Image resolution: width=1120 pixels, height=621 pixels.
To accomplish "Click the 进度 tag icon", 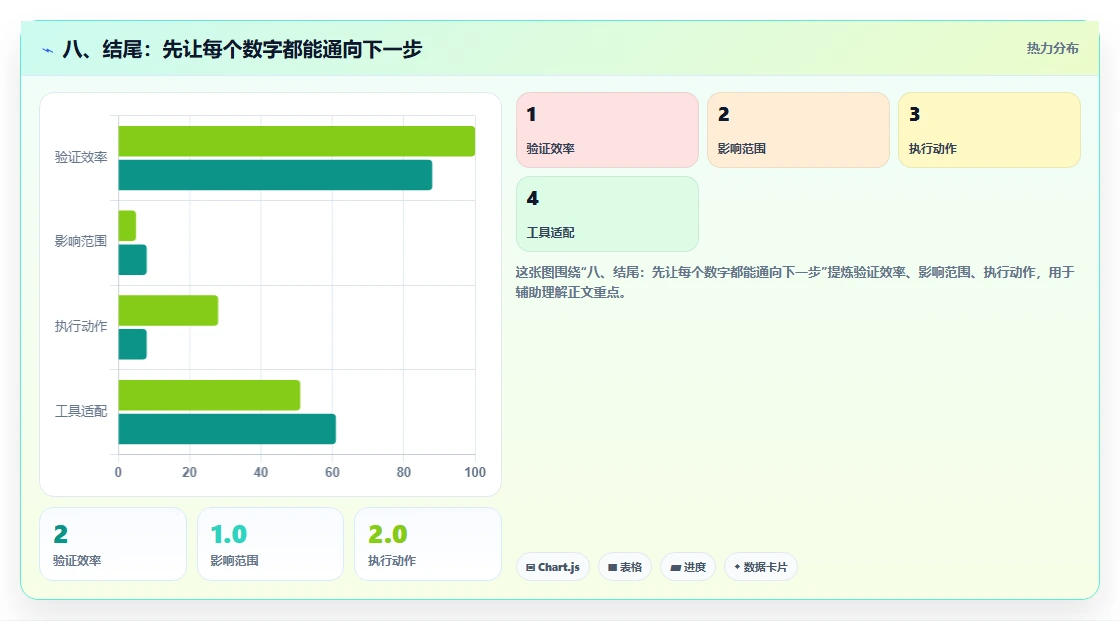I will coord(676,567).
